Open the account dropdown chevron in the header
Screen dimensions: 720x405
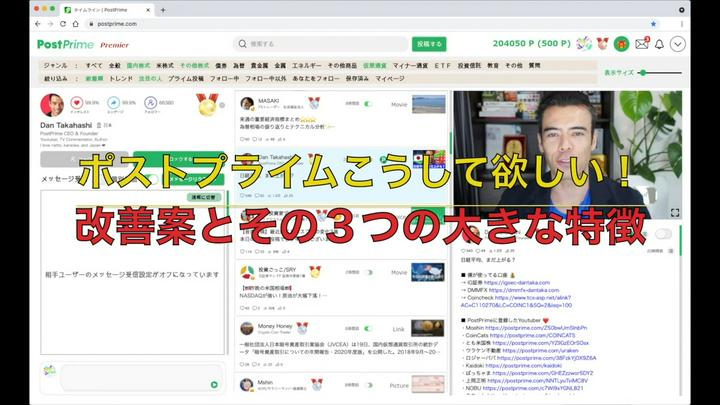(x=678, y=44)
